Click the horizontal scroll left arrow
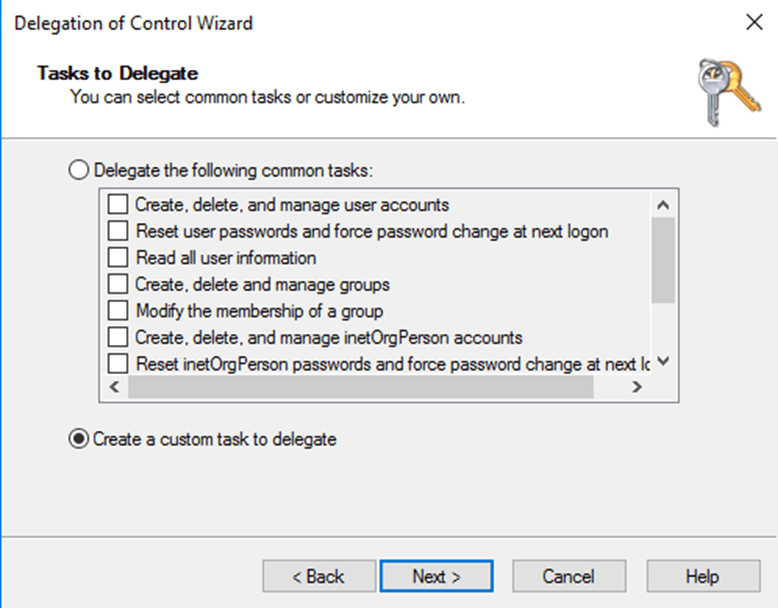The height and width of the screenshot is (608, 778). [113, 387]
